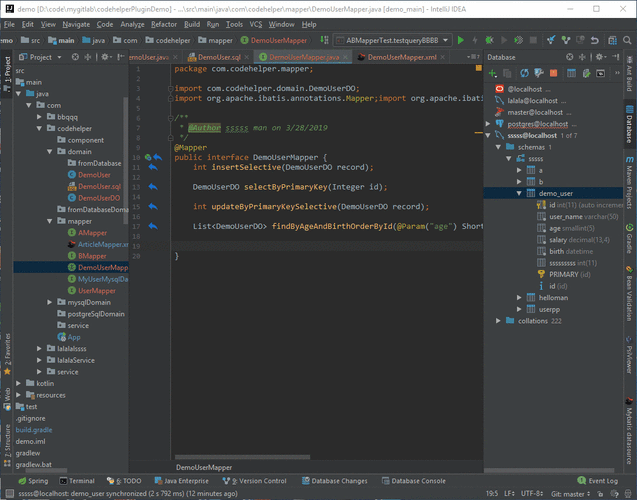Image resolution: width=637 pixels, height=500 pixels.
Task: Open the database console icon in Database toolbar
Action: 600,73
